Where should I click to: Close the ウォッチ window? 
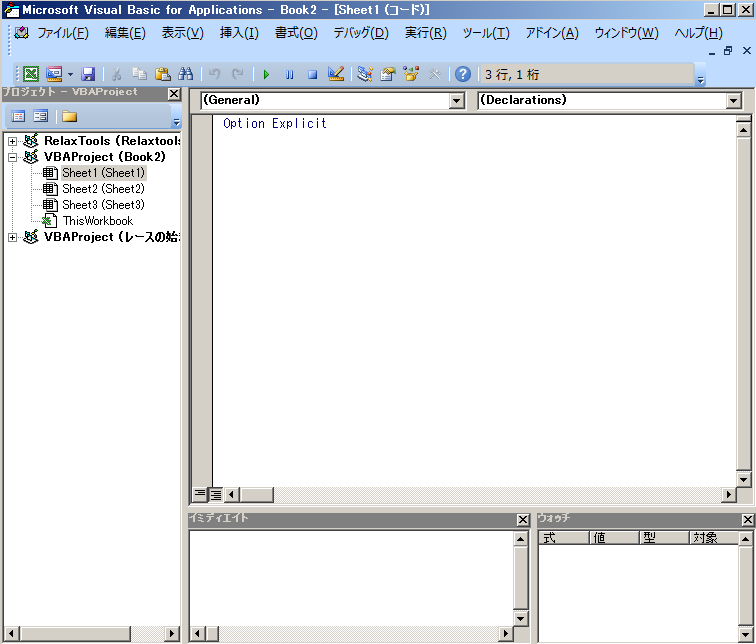pos(747,520)
